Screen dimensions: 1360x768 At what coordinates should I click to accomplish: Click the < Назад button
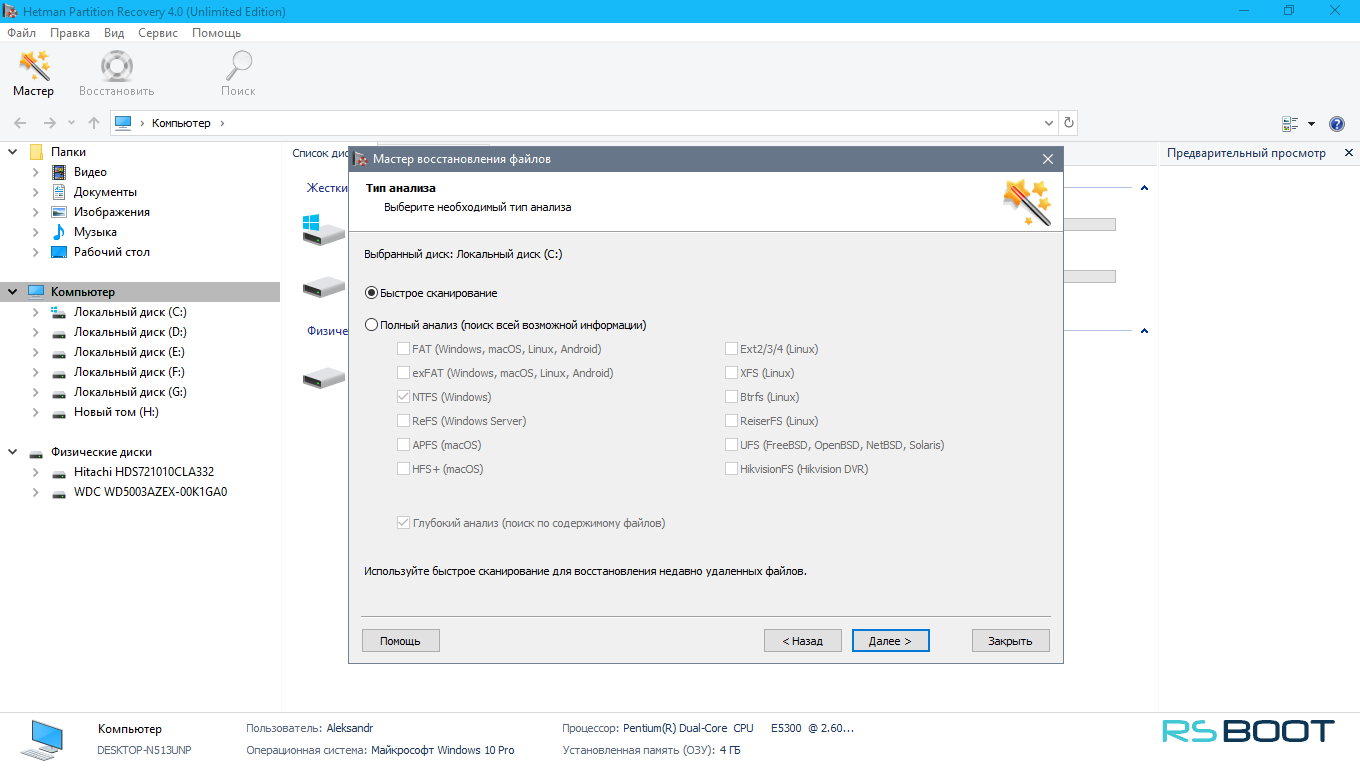[x=802, y=641]
